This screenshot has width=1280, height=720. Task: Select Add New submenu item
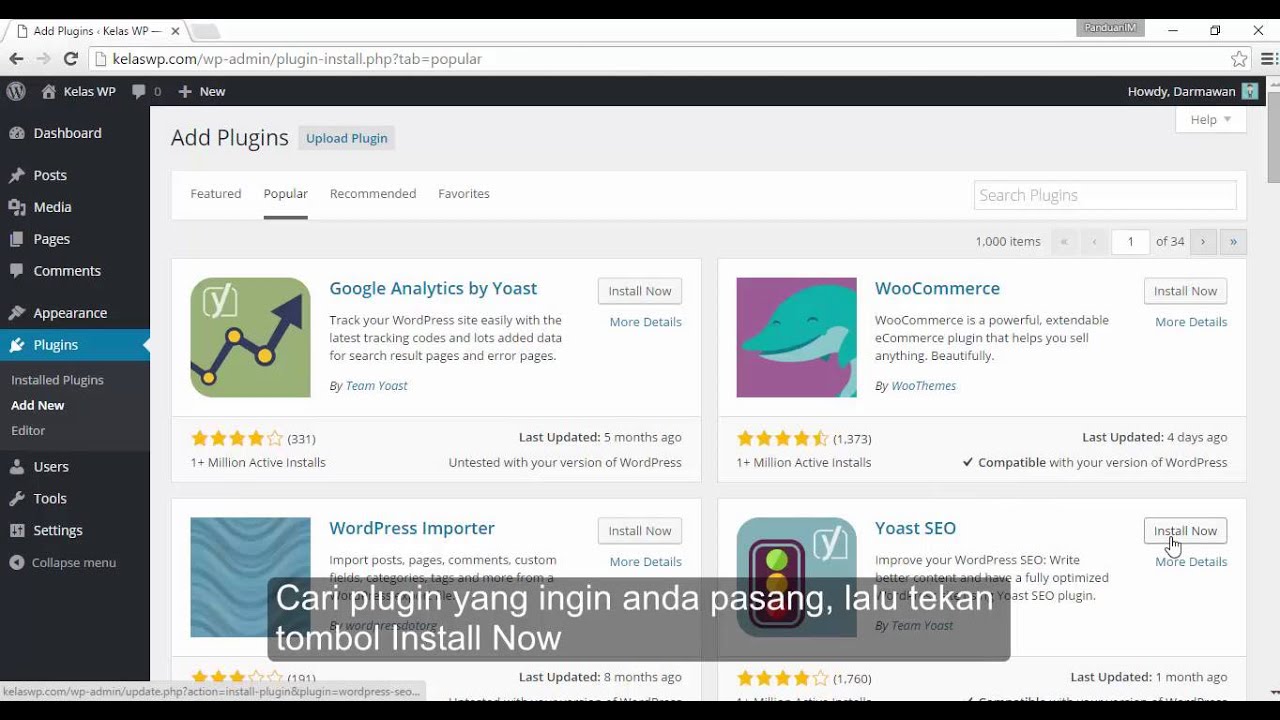click(x=38, y=405)
